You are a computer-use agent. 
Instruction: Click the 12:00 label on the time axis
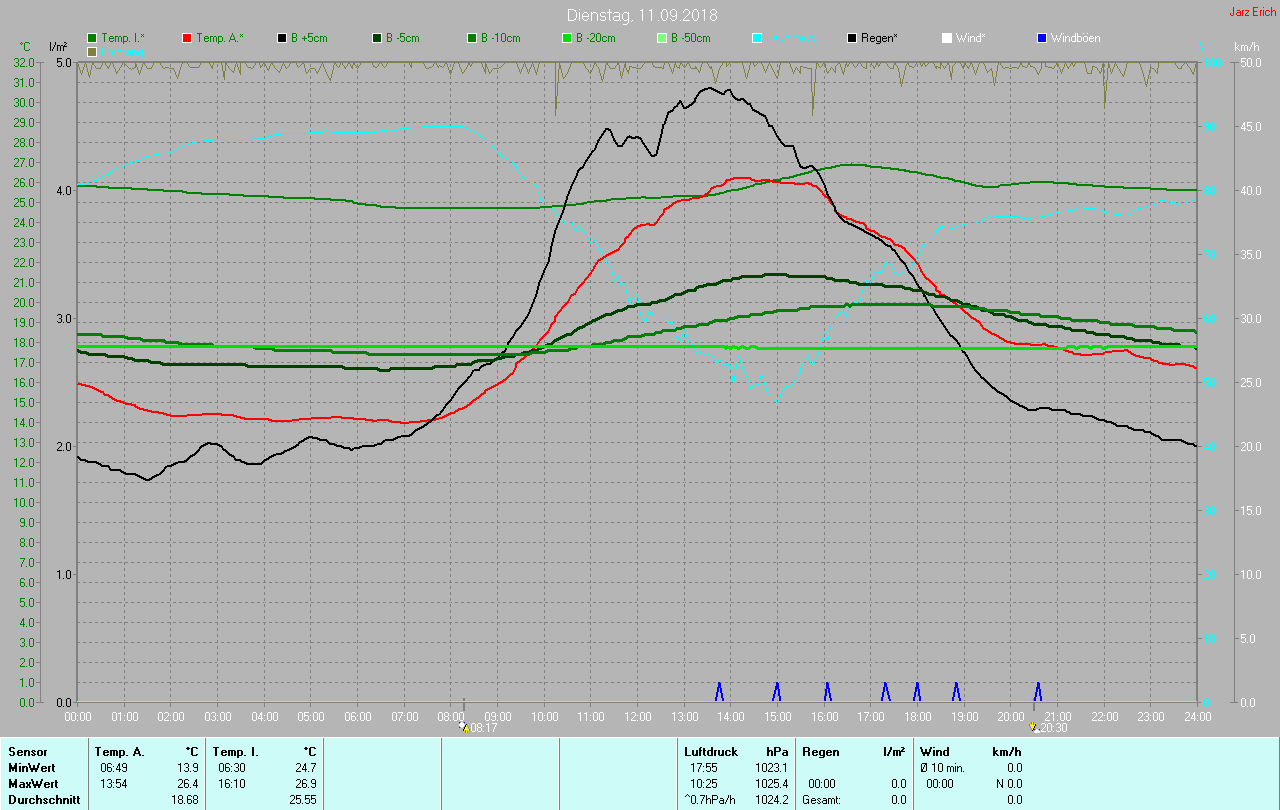point(638,717)
